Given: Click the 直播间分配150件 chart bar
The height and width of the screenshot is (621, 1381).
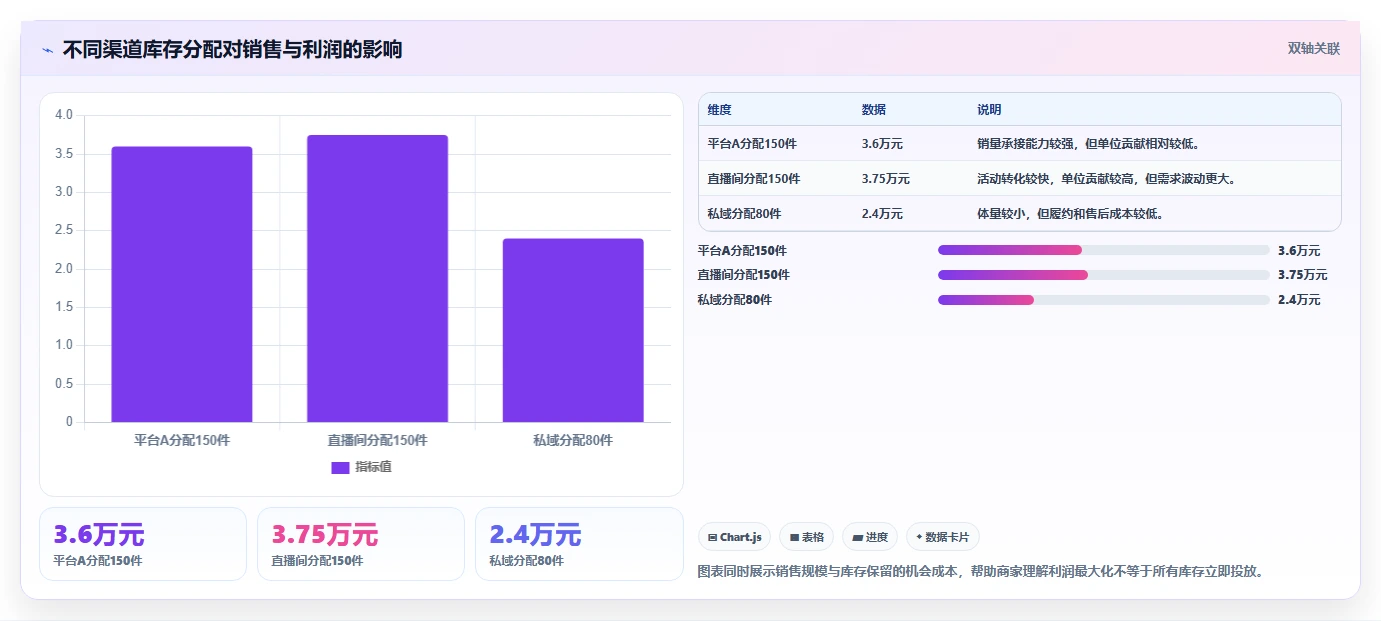Looking at the screenshot, I should (377, 278).
